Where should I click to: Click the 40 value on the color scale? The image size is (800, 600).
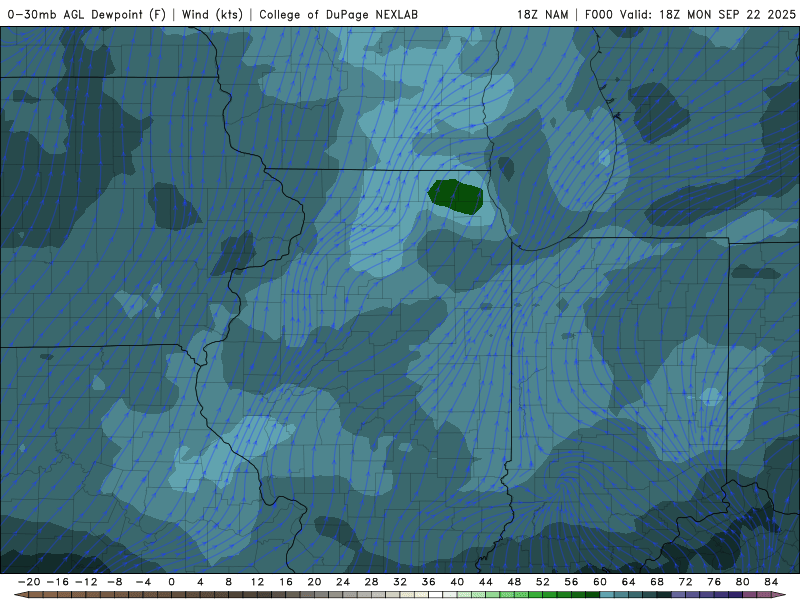click(x=457, y=582)
